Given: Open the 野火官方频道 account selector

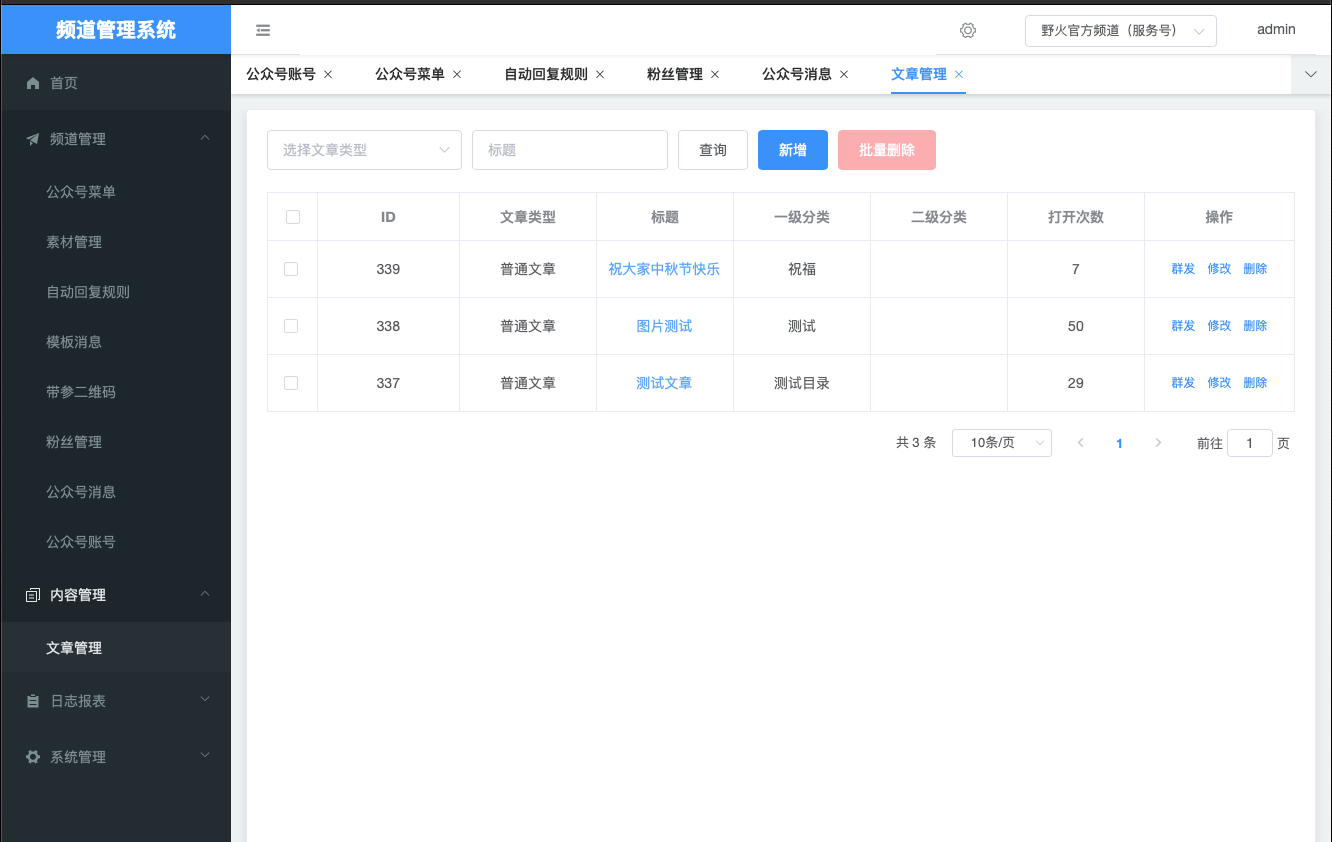Looking at the screenshot, I should (x=1120, y=31).
